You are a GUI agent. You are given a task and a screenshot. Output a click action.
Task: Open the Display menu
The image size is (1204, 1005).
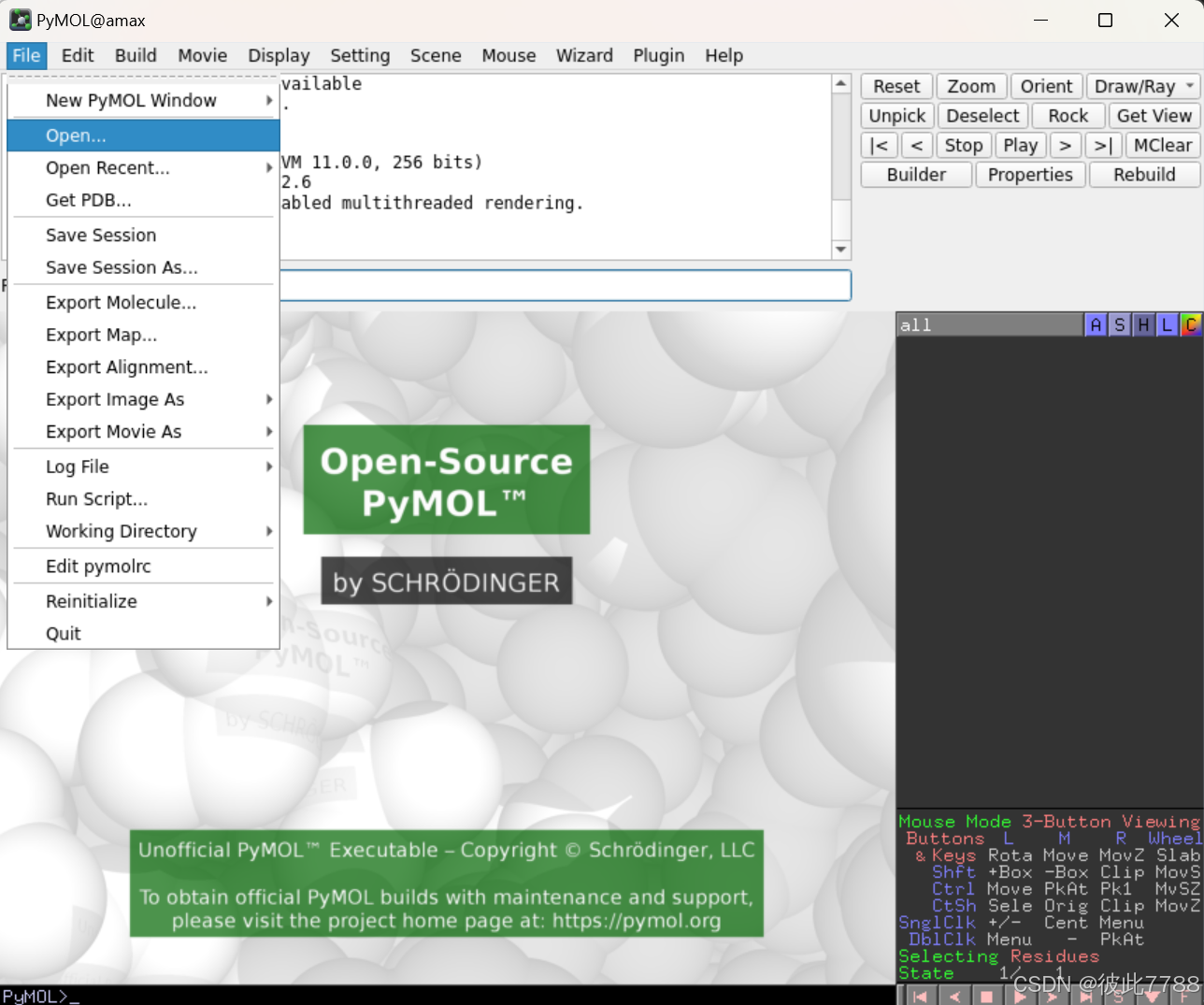(279, 55)
